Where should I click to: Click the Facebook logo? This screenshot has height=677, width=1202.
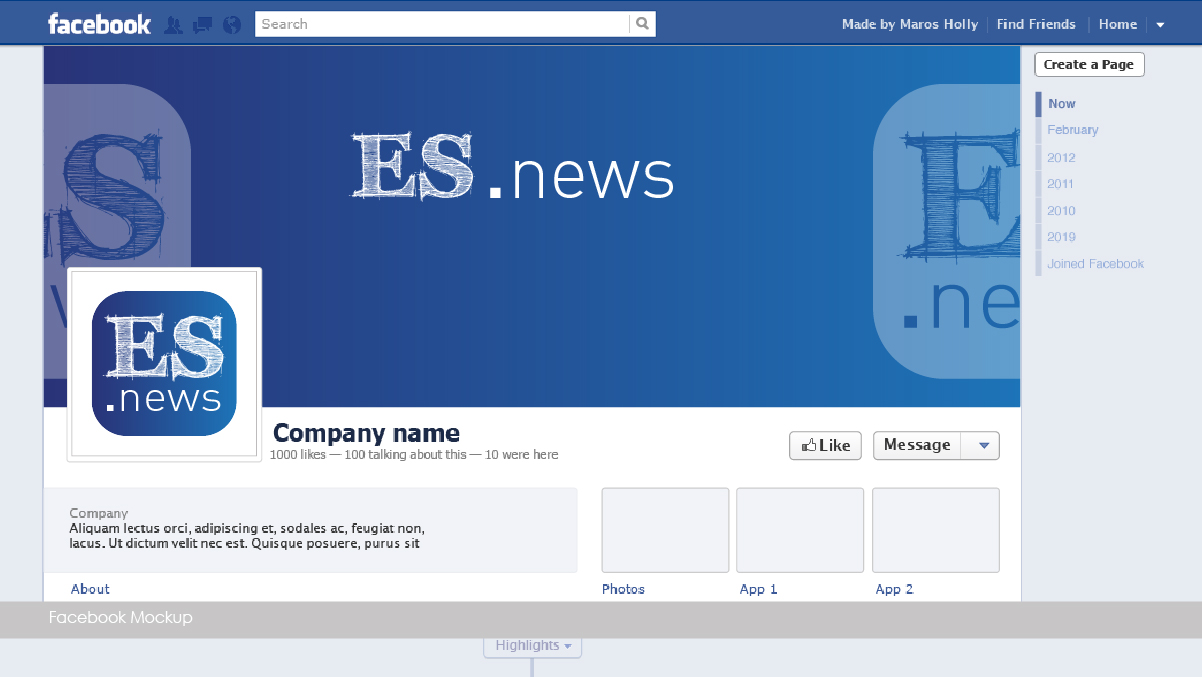(99, 24)
